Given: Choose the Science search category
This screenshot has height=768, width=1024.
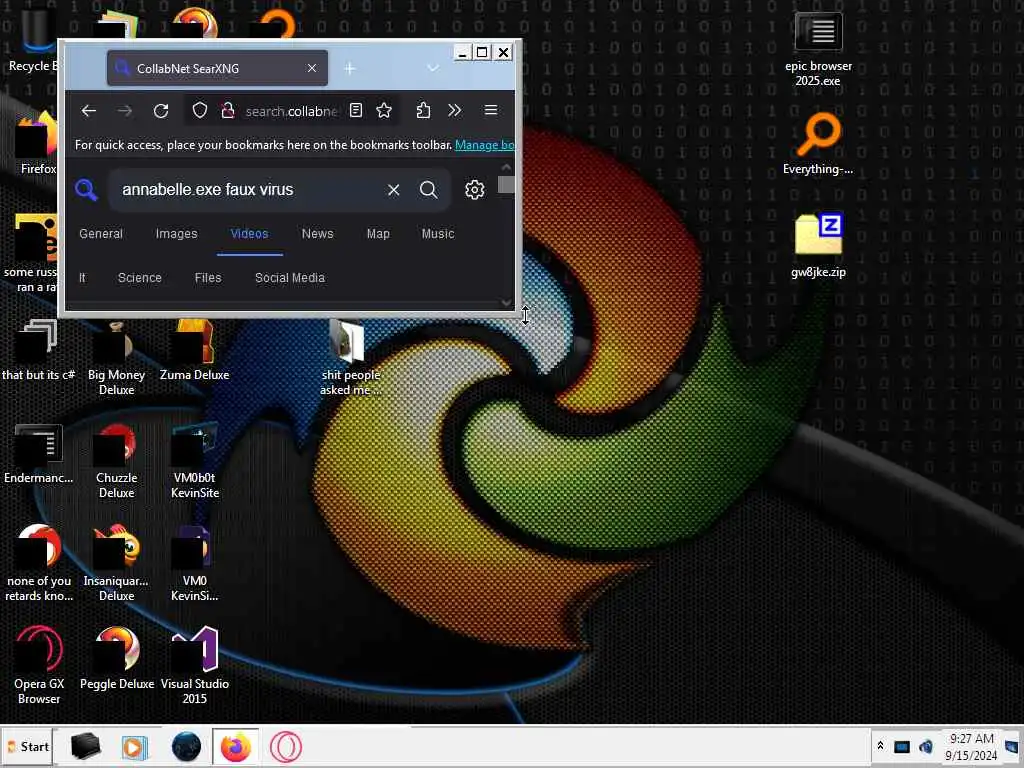Looking at the screenshot, I should (140, 278).
